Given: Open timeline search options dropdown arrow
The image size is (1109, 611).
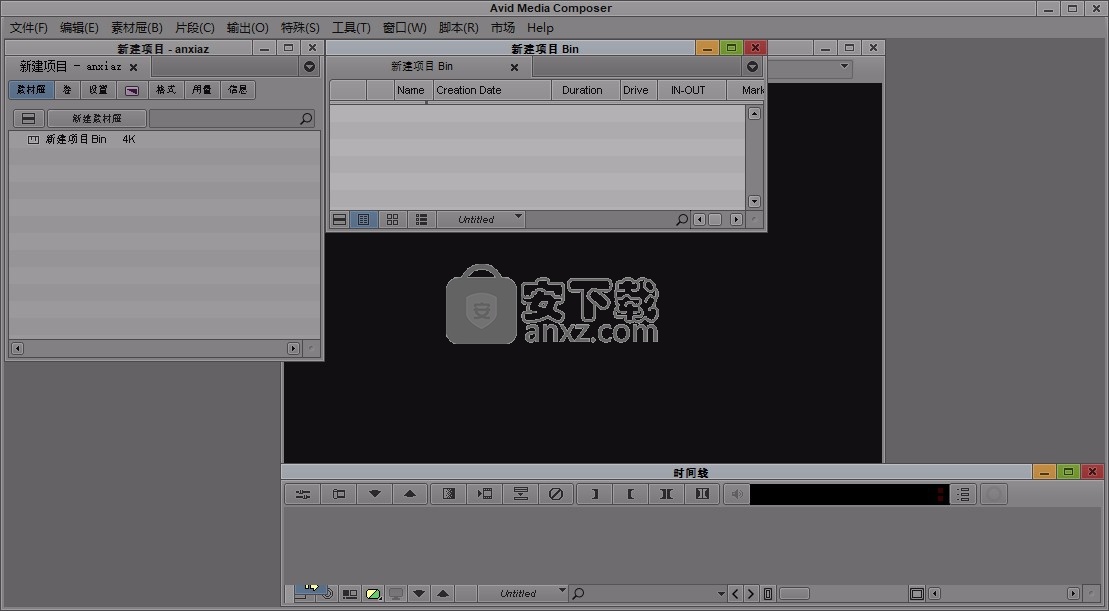Looking at the screenshot, I should point(721,594).
